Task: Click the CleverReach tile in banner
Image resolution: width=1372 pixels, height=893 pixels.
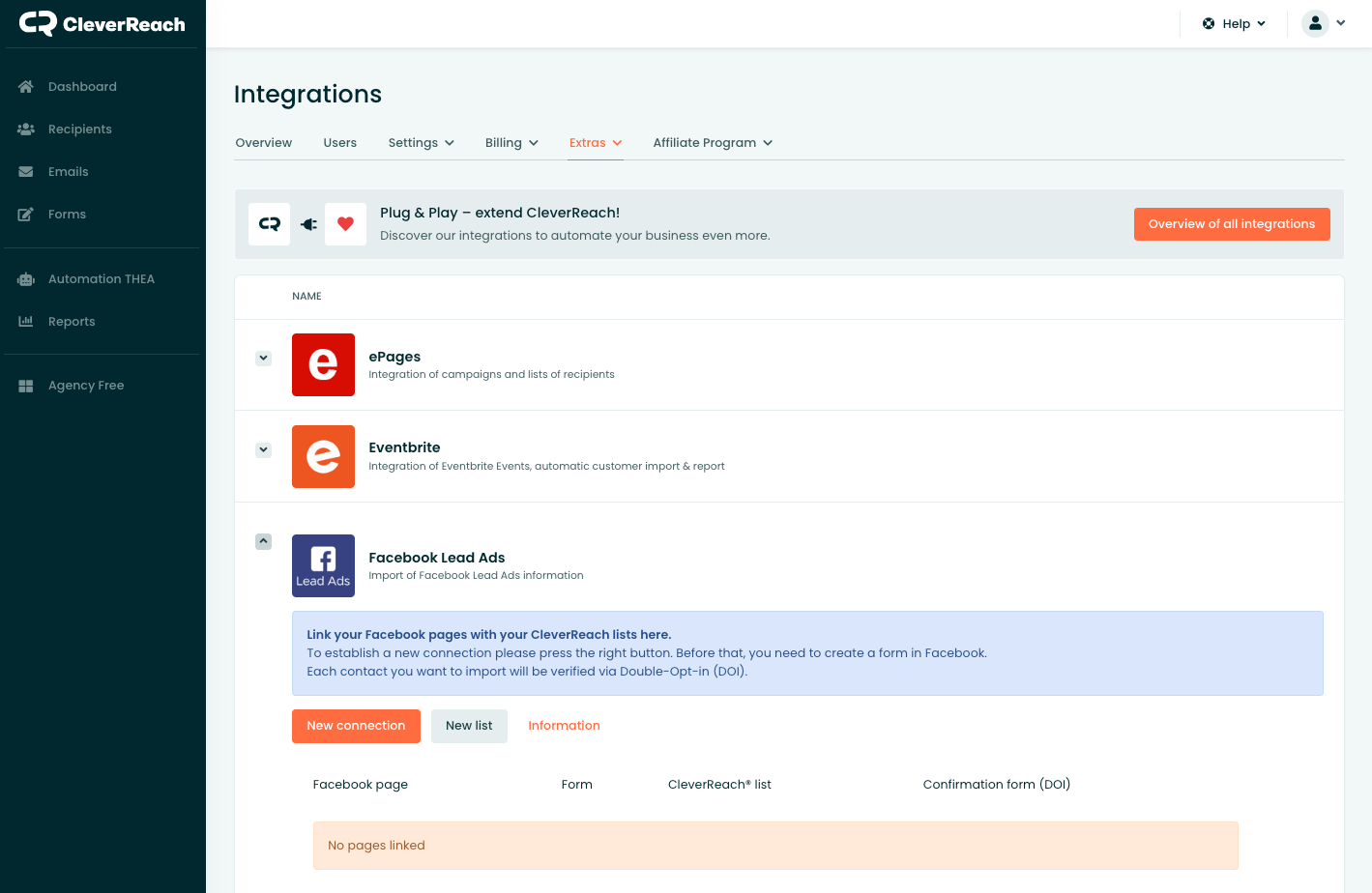Action: tap(269, 224)
